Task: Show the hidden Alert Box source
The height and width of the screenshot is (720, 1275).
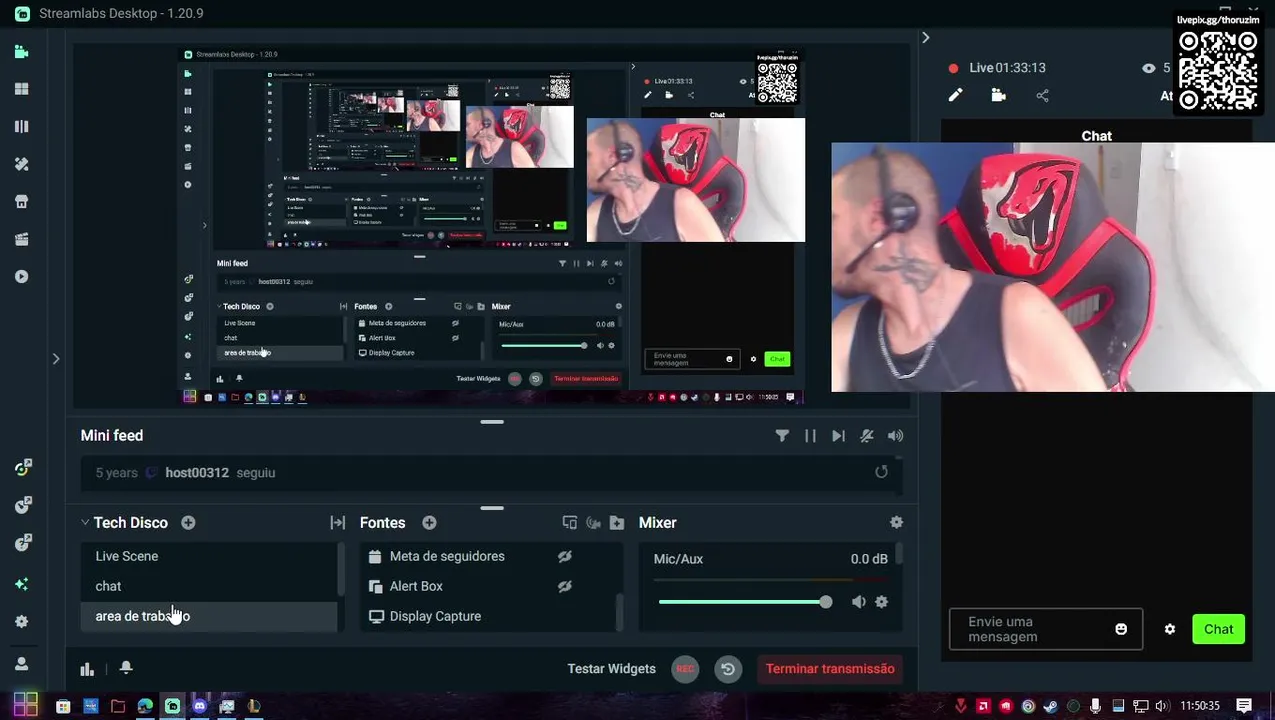Action: tap(565, 586)
